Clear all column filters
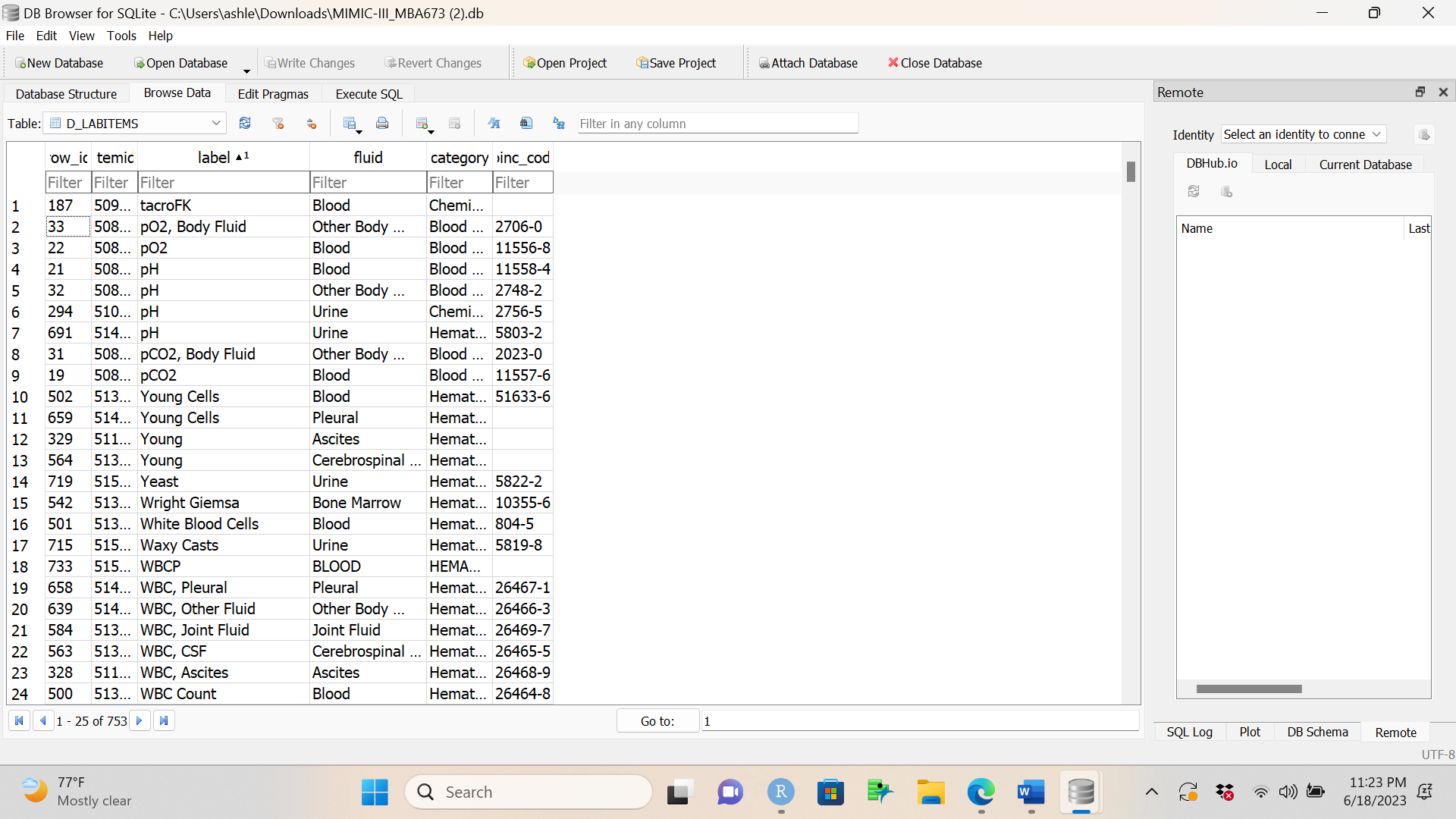Image resolution: width=1456 pixels, height=819 pixels. click(278, 123)
